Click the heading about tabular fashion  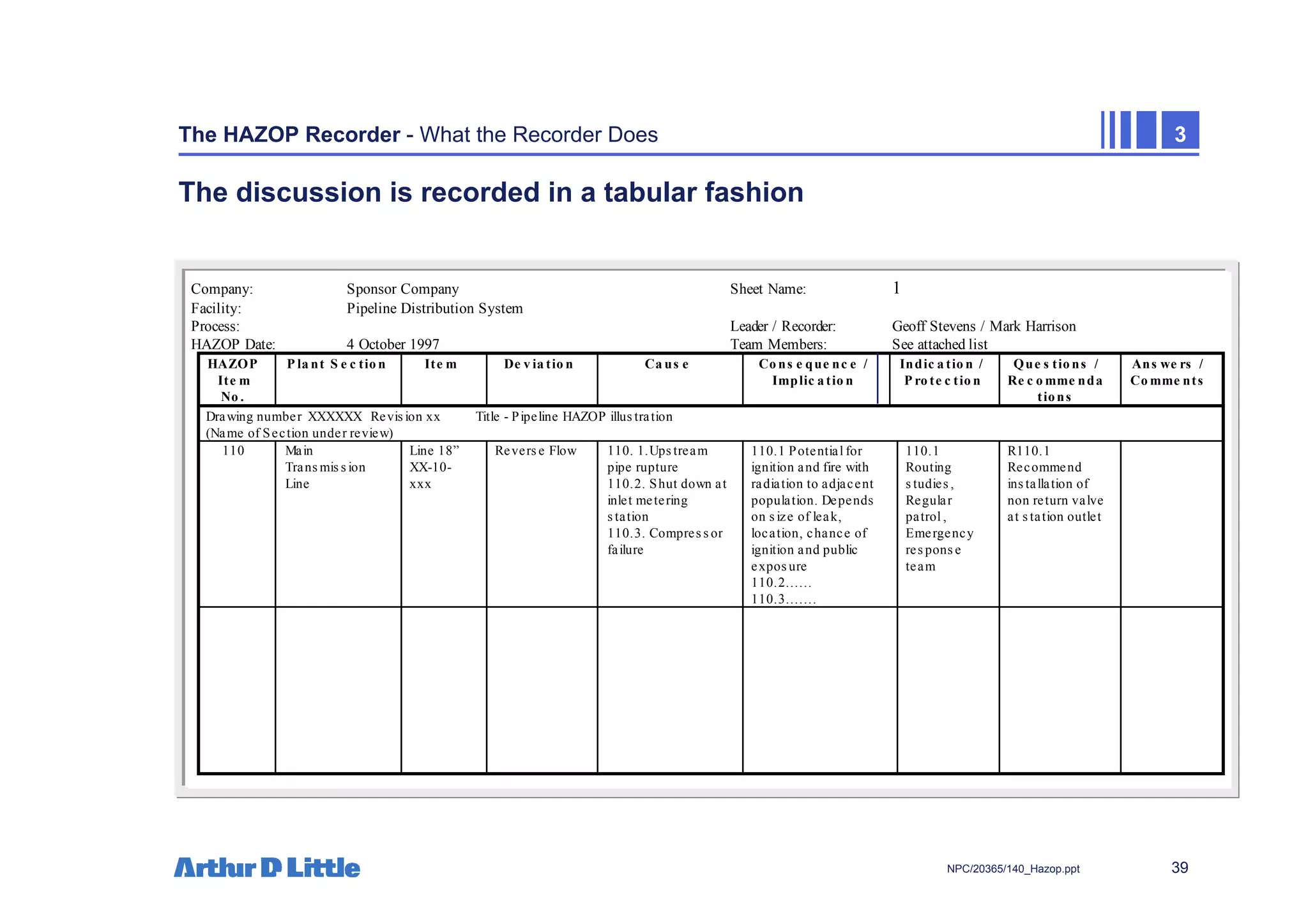490,192
